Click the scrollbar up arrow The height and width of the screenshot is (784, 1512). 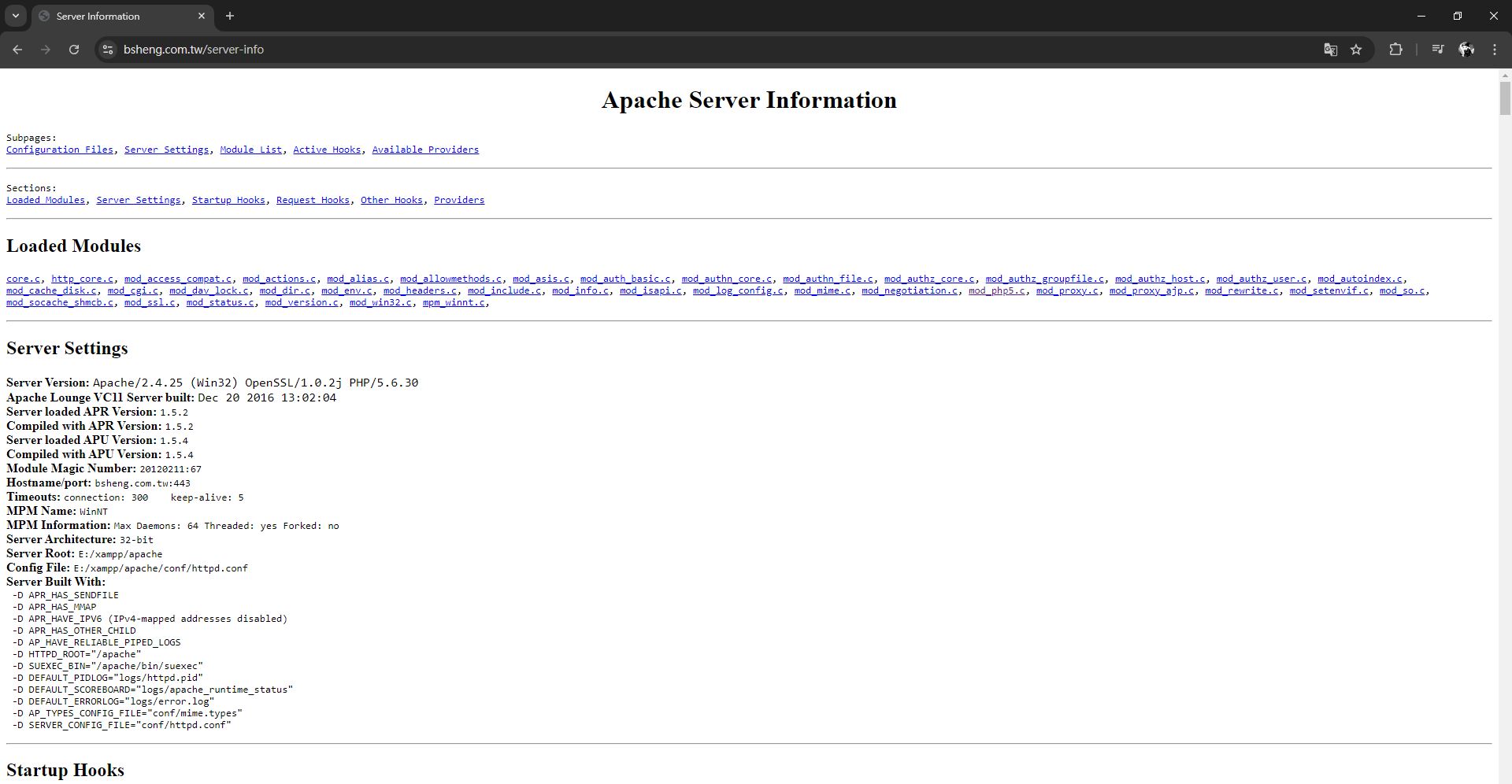point(1505,76)
